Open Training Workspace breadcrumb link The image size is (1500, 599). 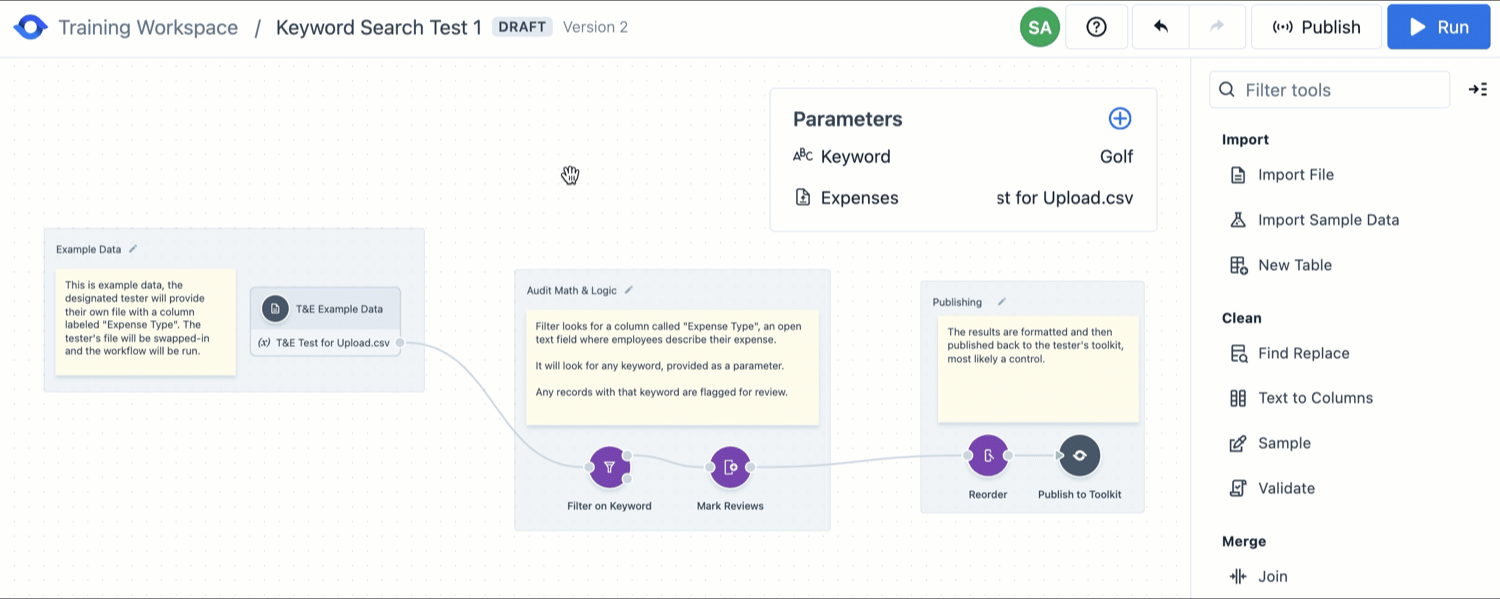(x=148, y=27)
